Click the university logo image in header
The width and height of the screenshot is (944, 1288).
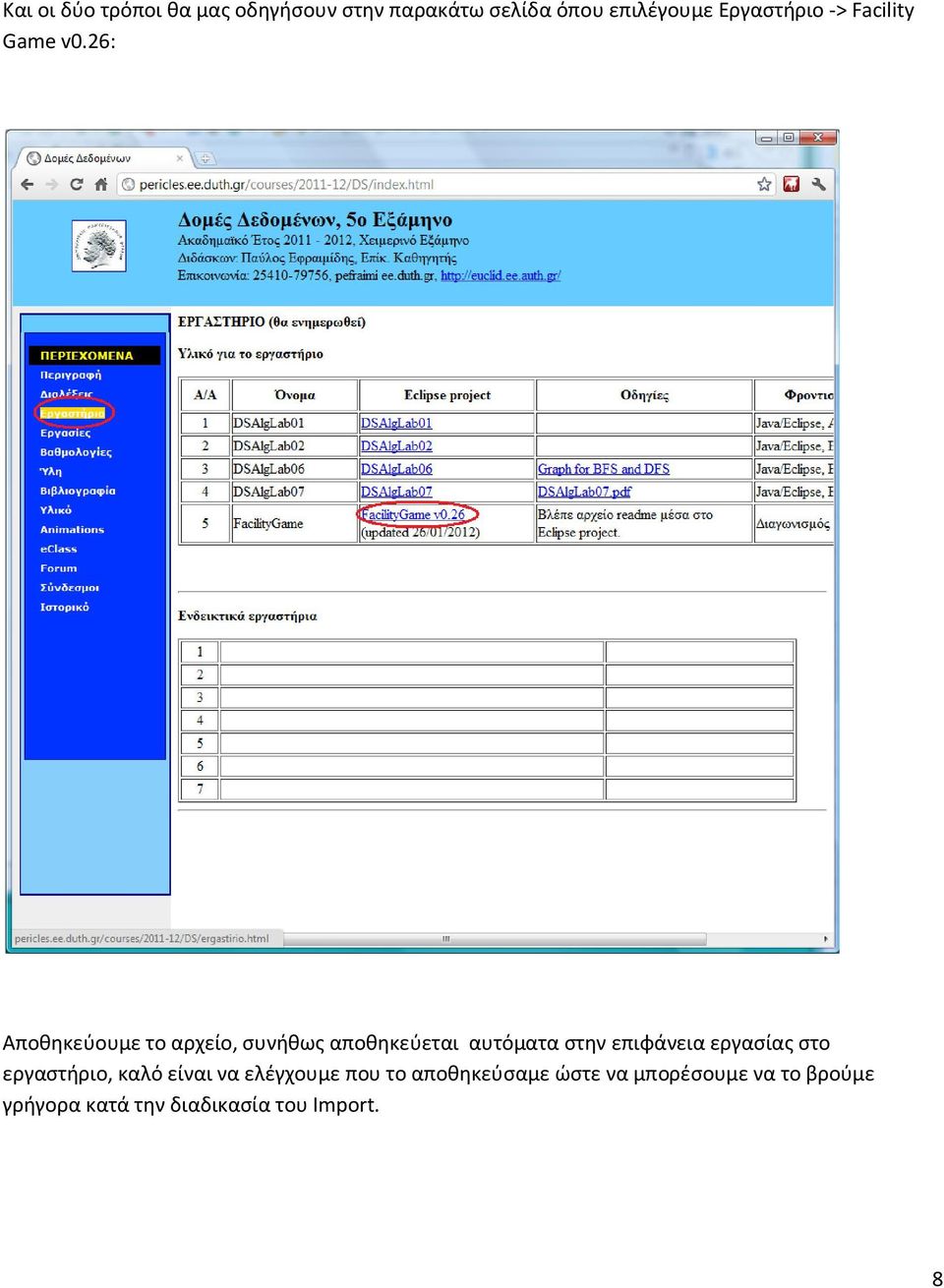(x=99, y=246)
